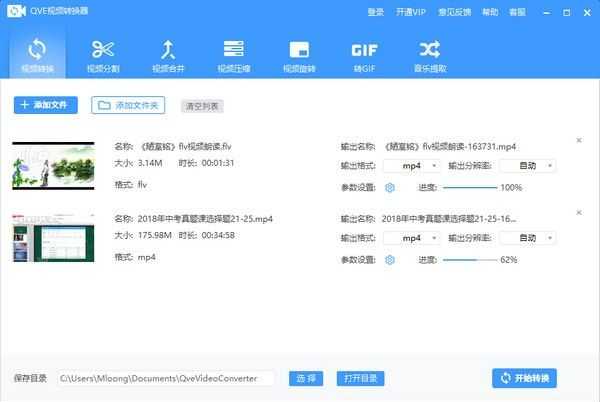Click the 100% progress text
Image resolution: width=600 pixels, height=402 pixels.
pos(511,187)
